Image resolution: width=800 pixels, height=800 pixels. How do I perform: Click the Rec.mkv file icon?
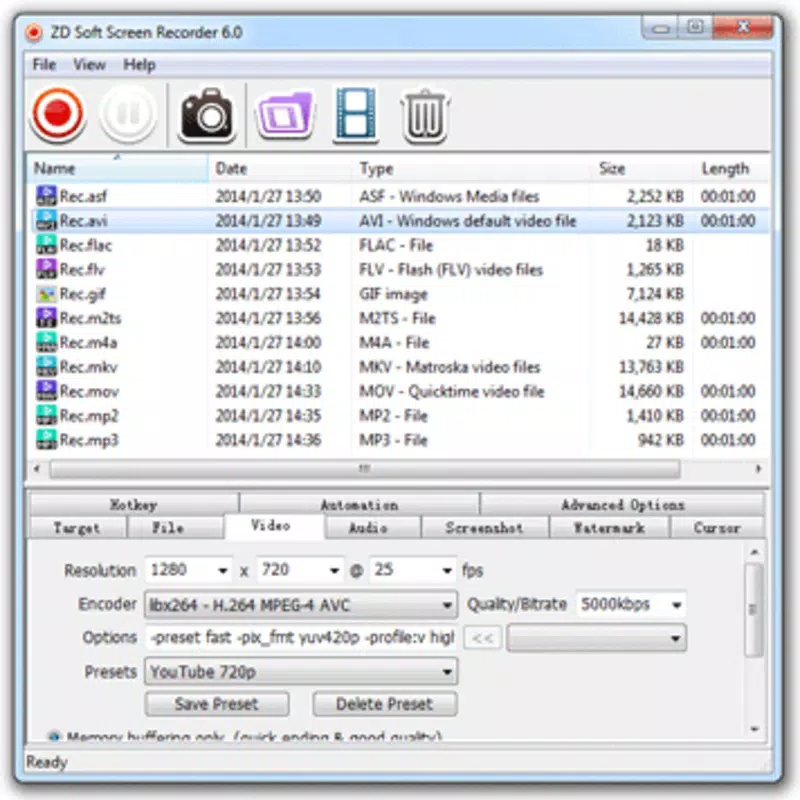(x=46, y=367)
